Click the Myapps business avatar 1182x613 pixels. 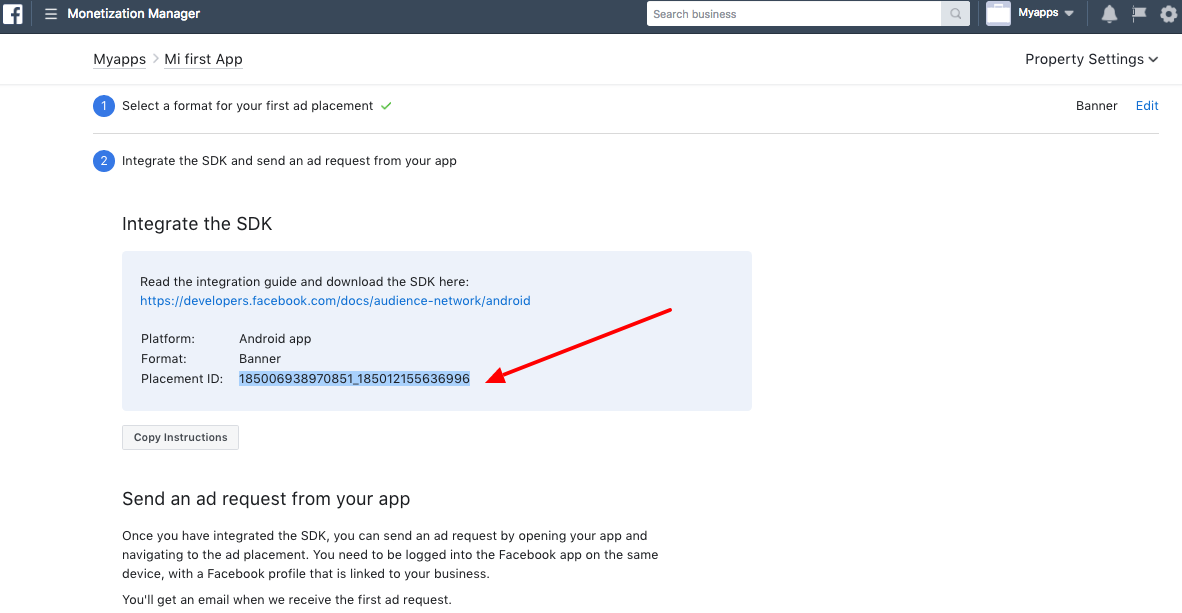pos(998,14)
